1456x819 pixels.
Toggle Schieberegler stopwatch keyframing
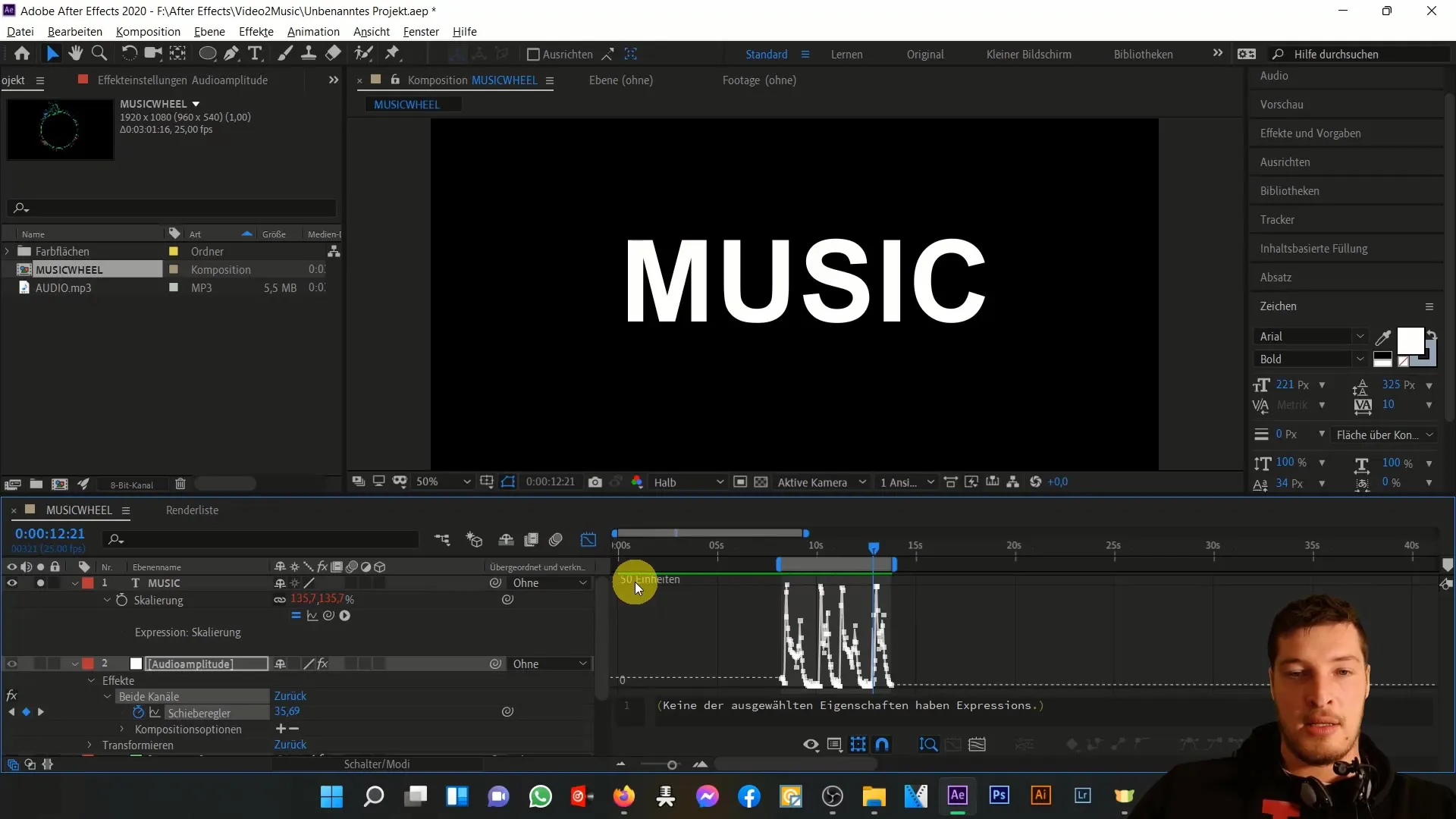pyautogui.click(x=138, y=713)
